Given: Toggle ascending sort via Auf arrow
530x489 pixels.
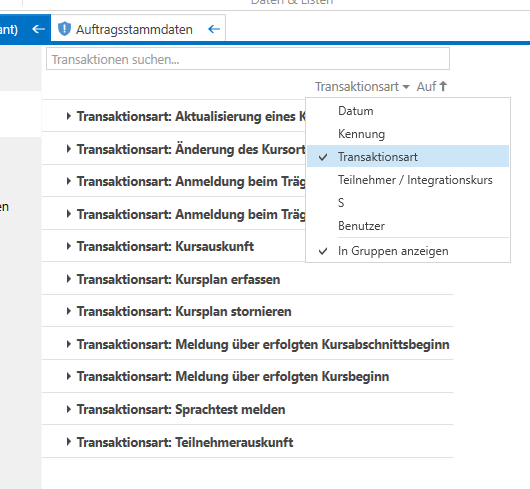Looking at the screenshot, I should coord(432,87).
